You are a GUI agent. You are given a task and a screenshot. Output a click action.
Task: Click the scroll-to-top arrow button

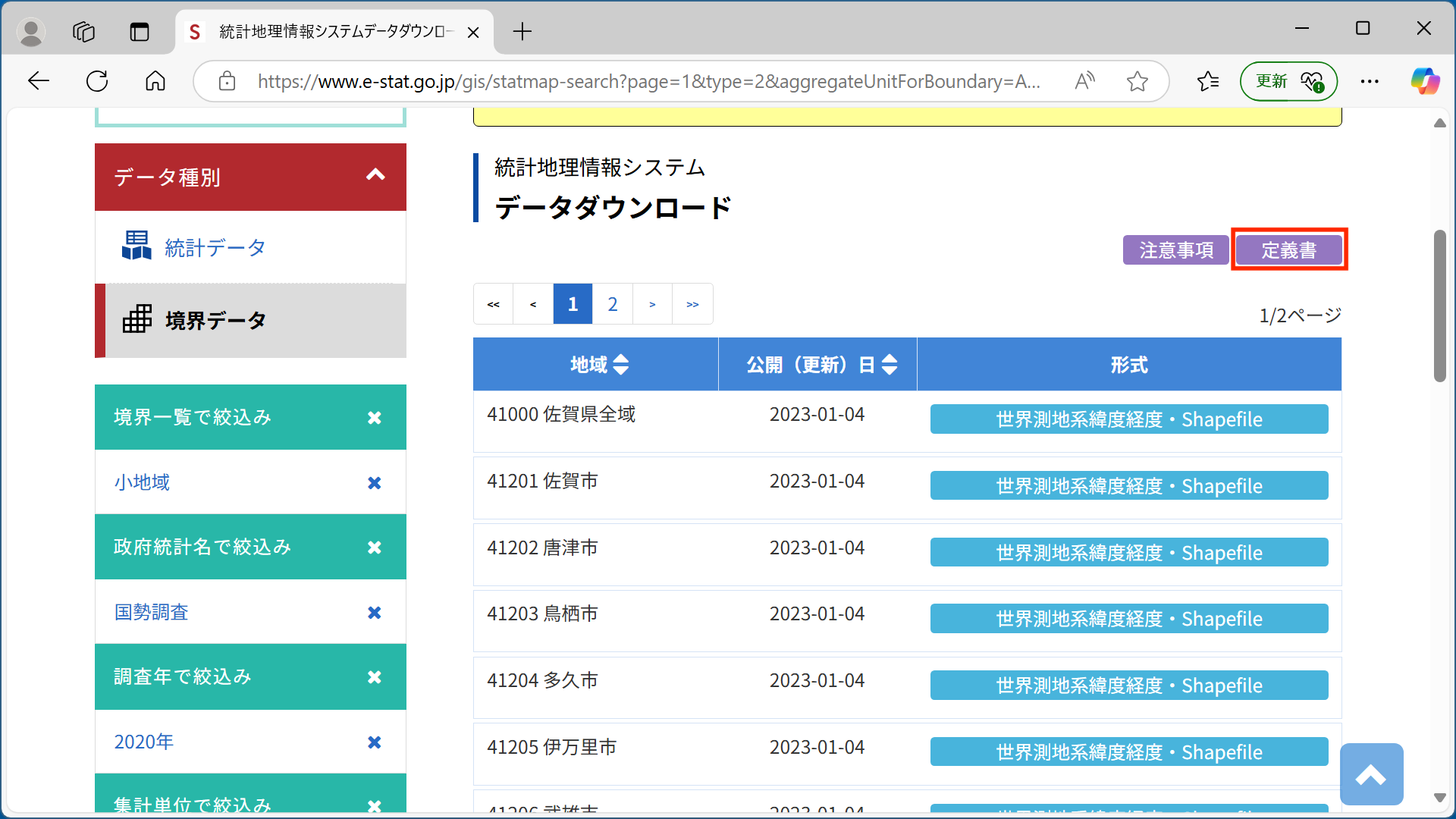1371,774
